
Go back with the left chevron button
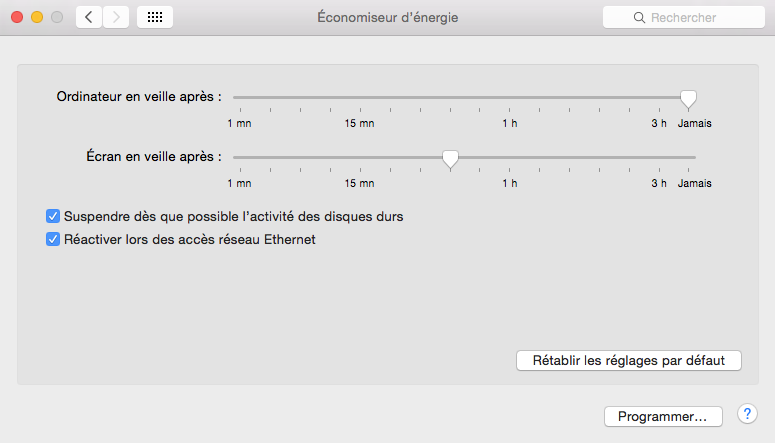point(89,17)
